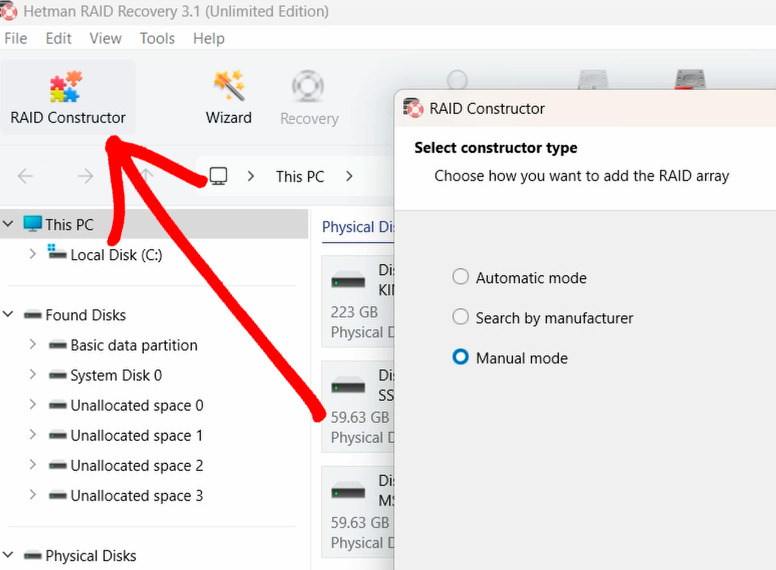Expand Basic data partition node

point(33,344)
